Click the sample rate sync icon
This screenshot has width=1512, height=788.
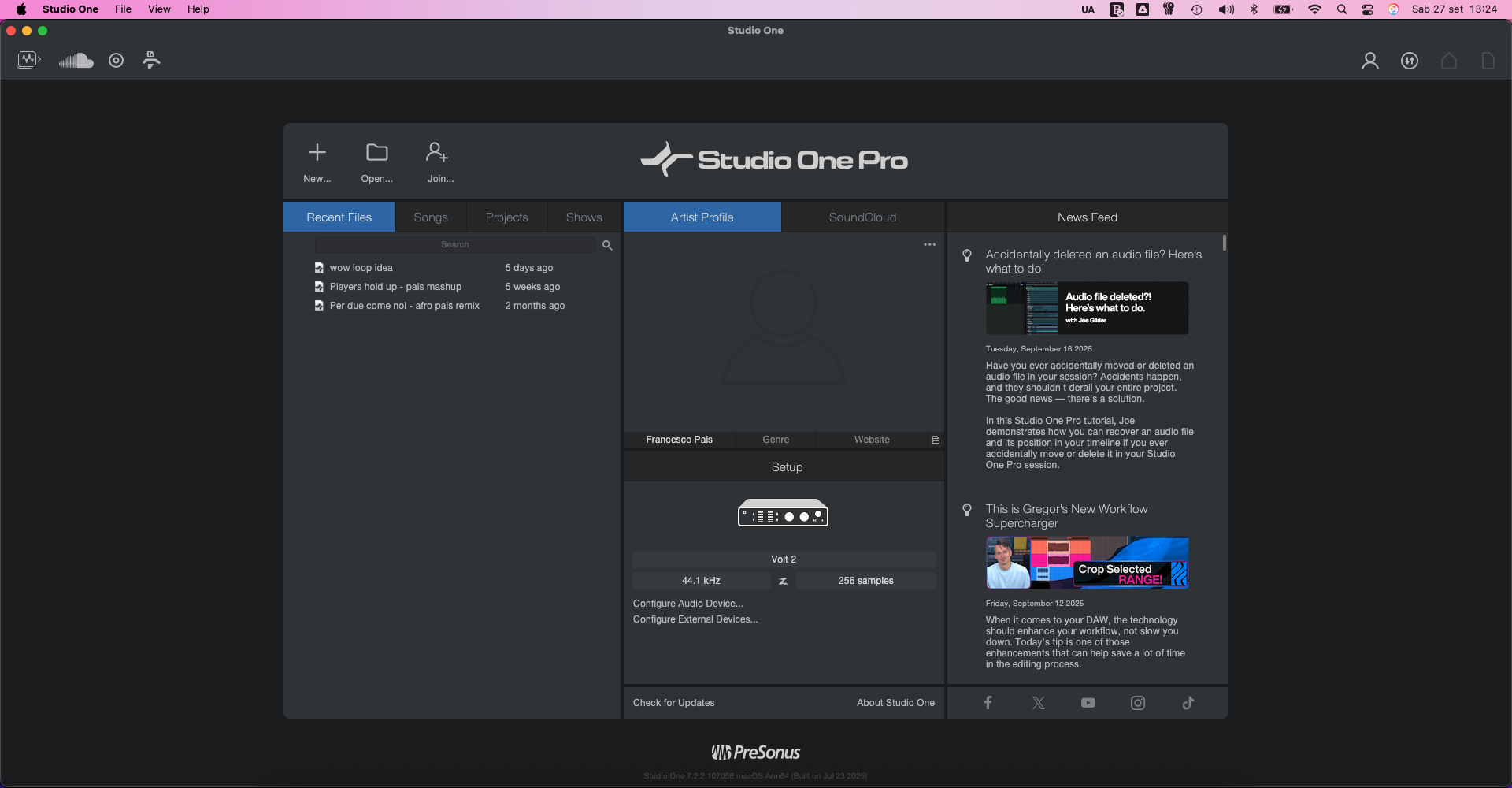coord(783,581)
